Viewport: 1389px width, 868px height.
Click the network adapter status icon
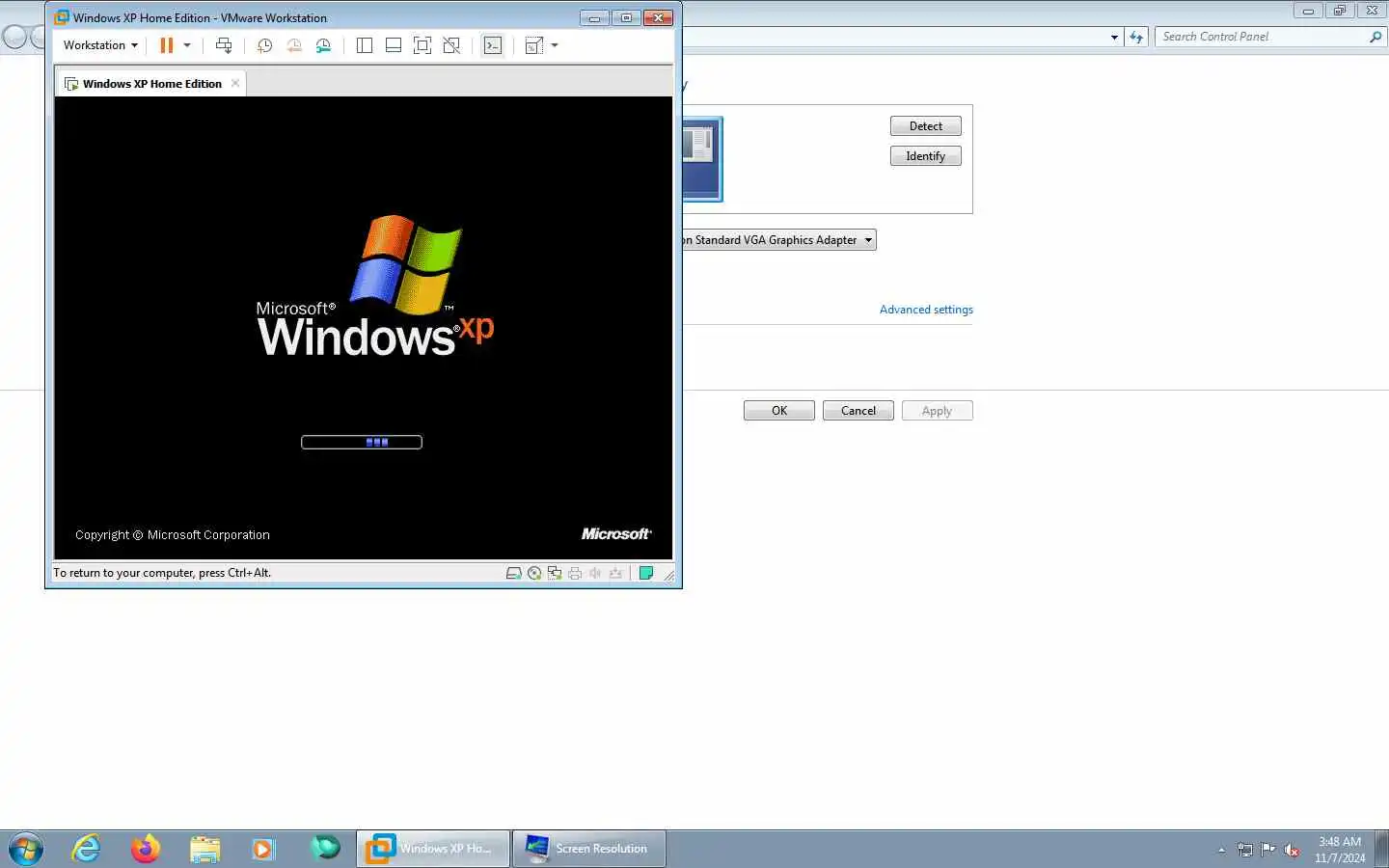(x=555, y=573)
